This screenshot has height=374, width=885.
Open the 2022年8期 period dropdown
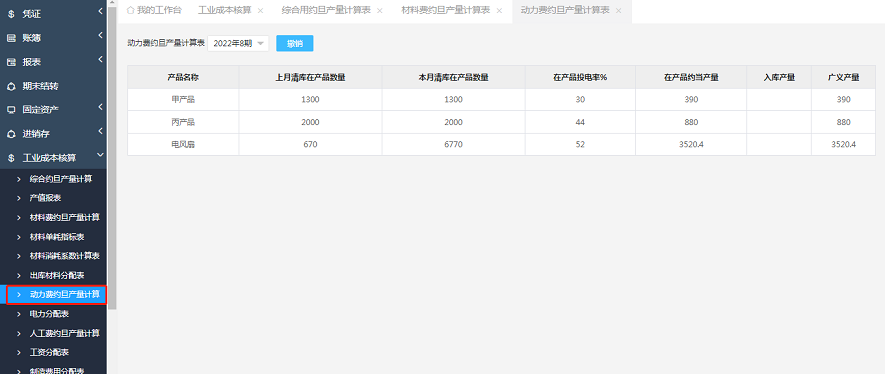point(238,43)
